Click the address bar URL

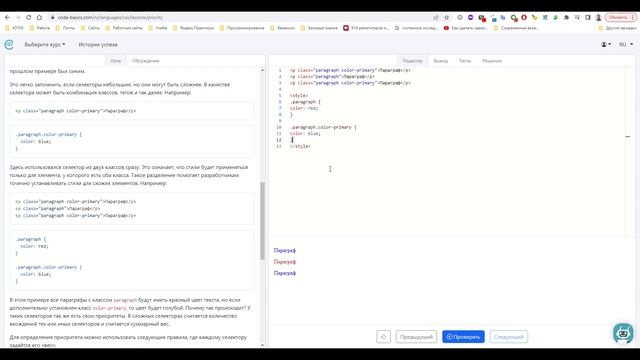tap(110, 18)
